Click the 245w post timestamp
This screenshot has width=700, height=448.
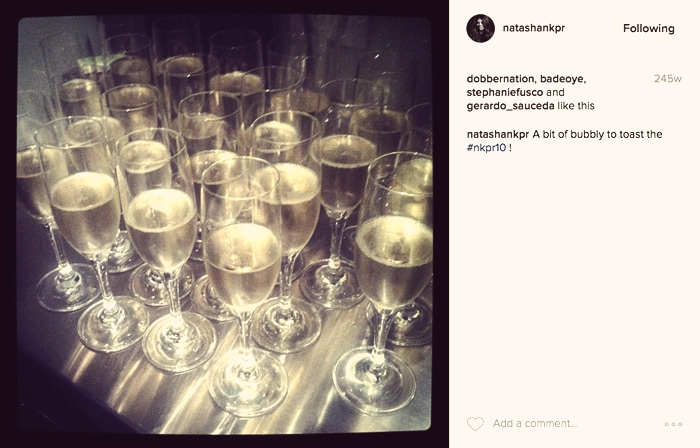(x=667, y=79)
